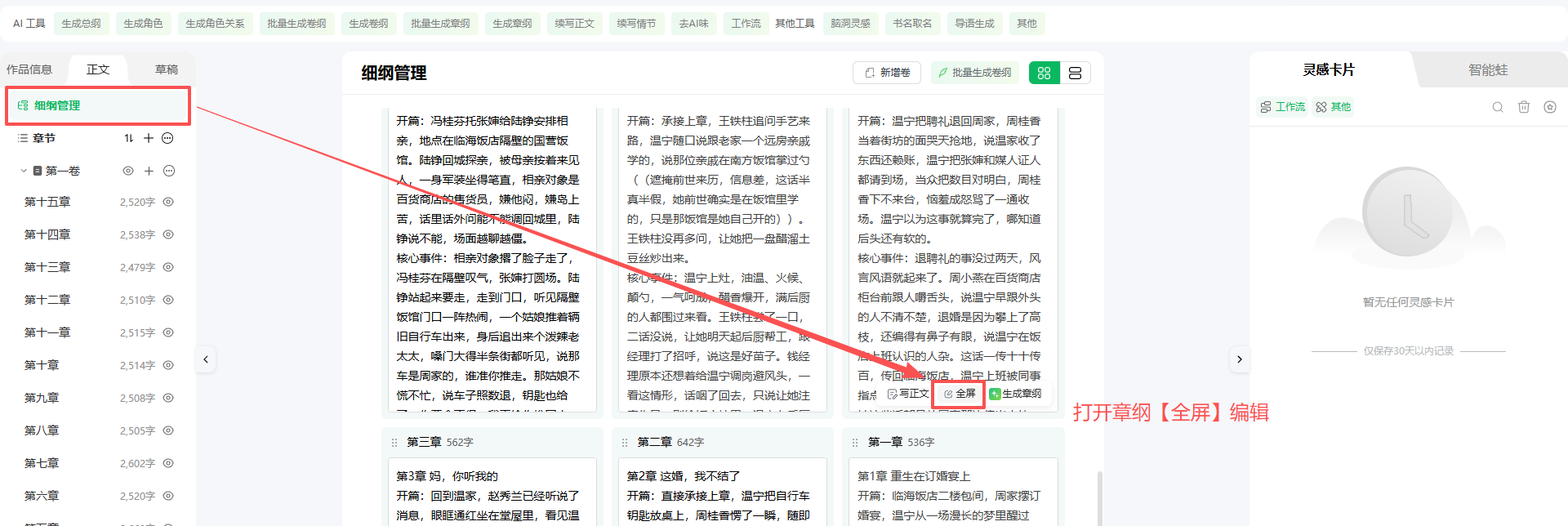
Task: Toggle the eye icon for 第十三章
Action: [x=168, y=267]
